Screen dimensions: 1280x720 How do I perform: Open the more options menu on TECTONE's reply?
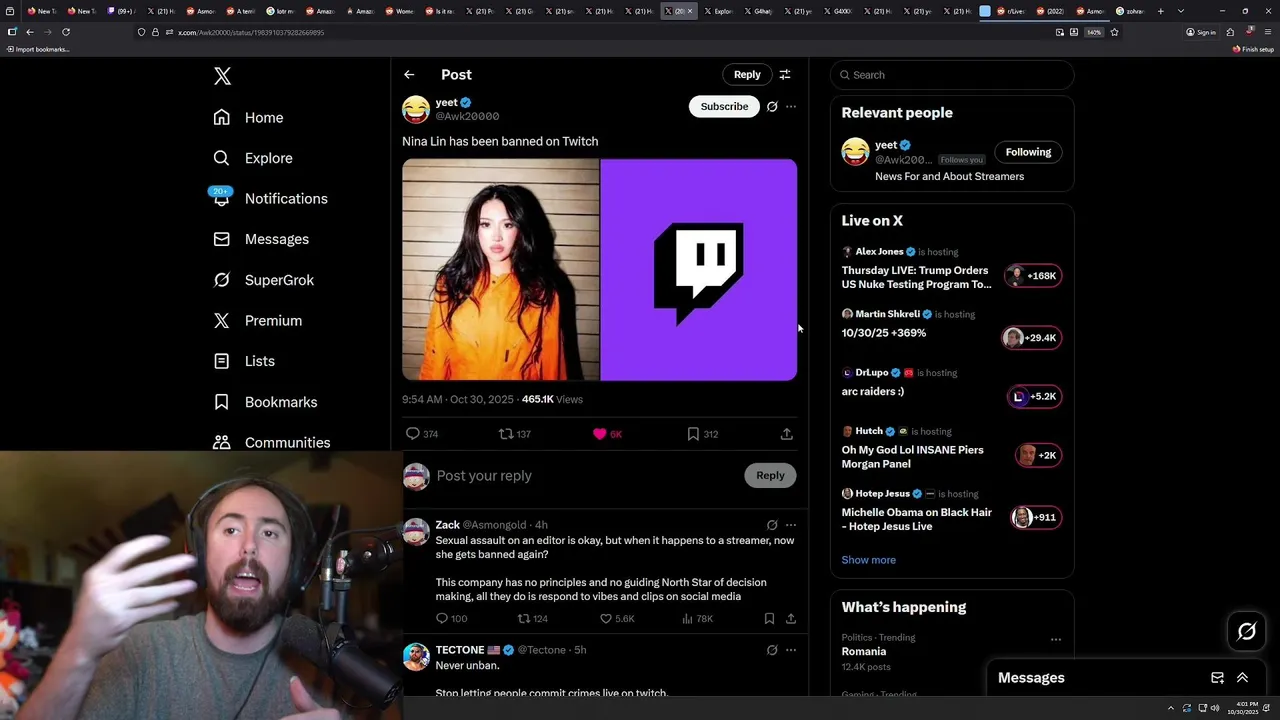[791, 650]
